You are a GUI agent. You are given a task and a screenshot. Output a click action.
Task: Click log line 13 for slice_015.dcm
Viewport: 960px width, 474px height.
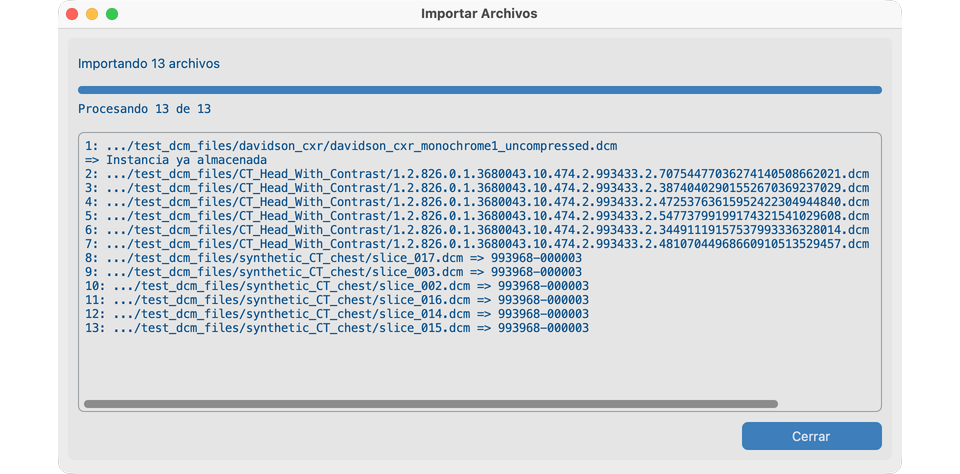337,328
